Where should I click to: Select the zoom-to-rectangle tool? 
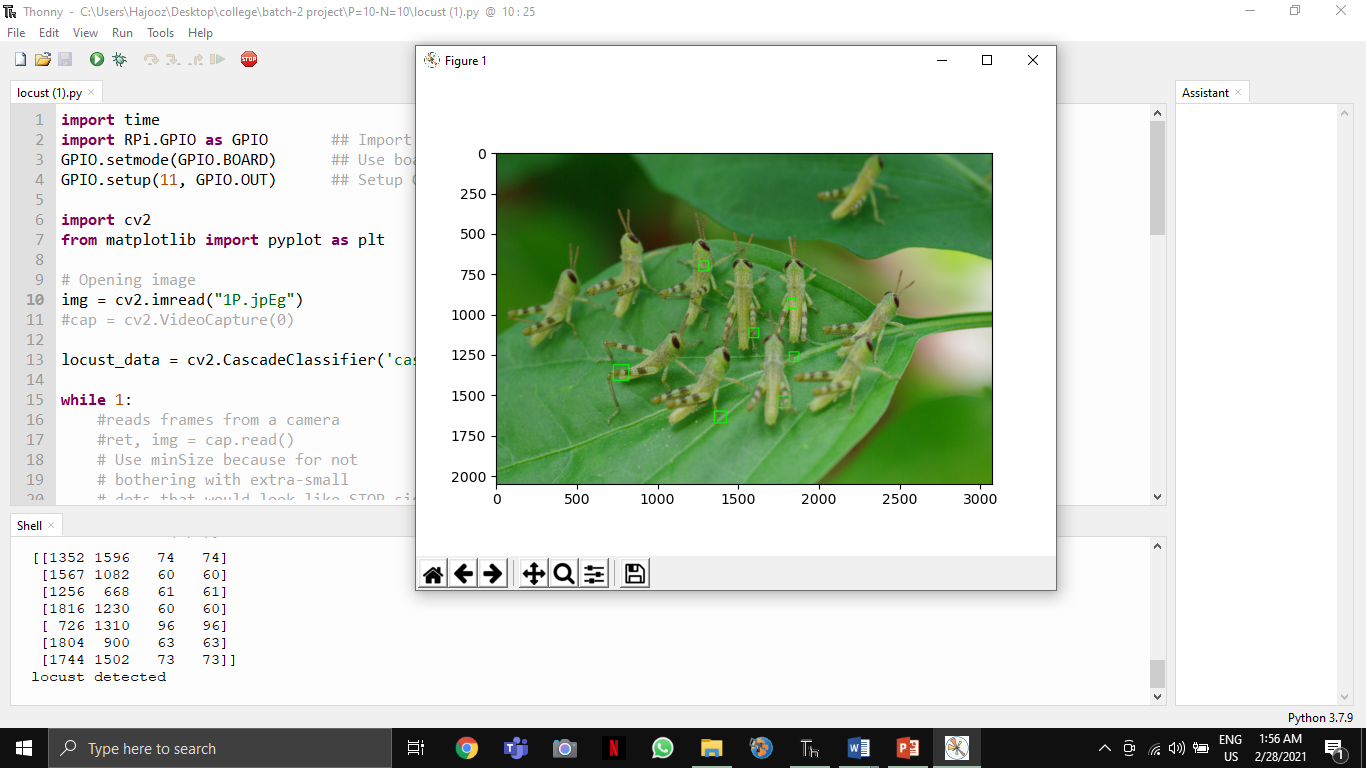[x=564, y=573]
